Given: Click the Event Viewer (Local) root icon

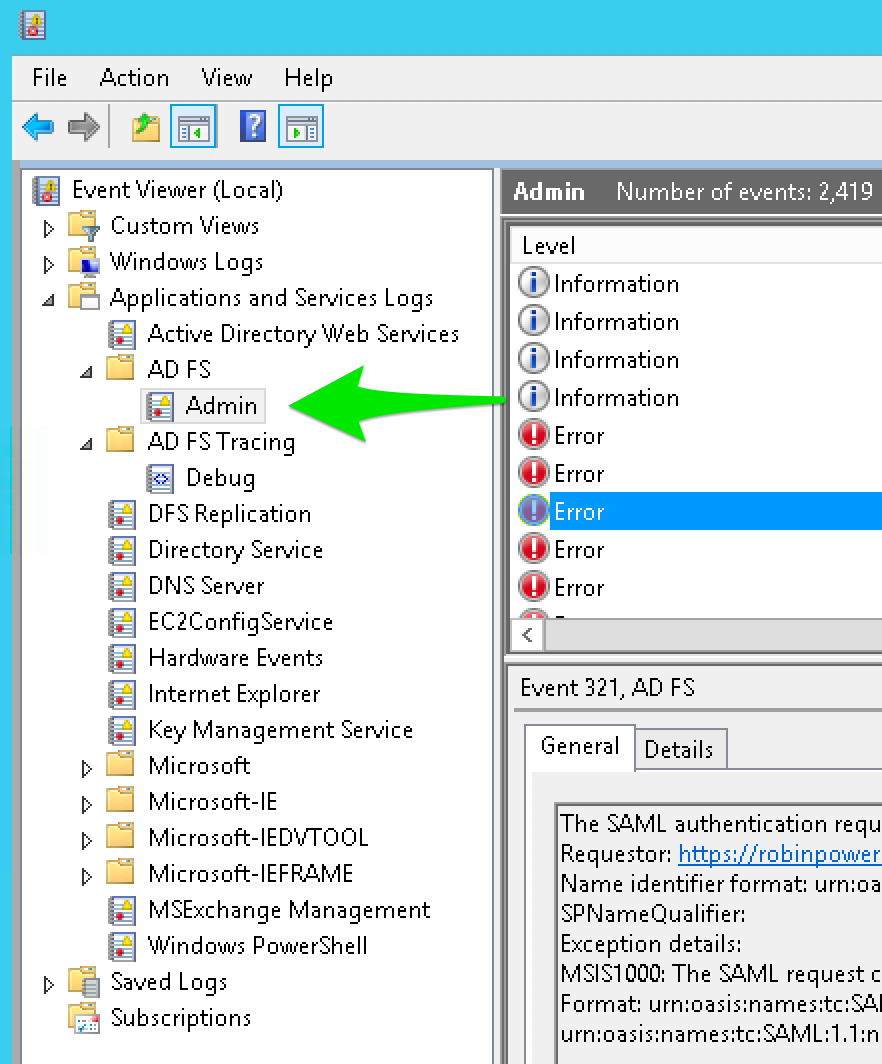Looking at the screenshot, I should tap(46, 191).
